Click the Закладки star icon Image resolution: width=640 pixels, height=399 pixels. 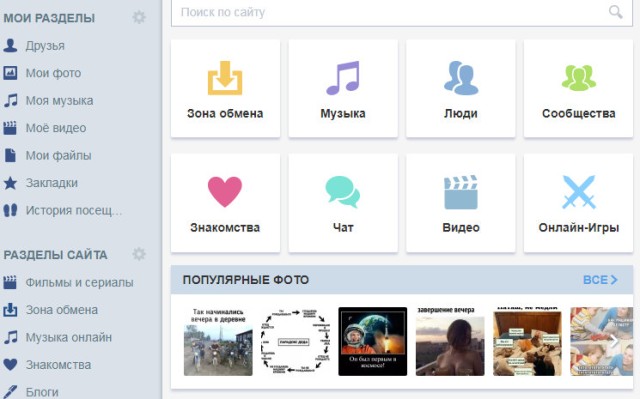10,183
